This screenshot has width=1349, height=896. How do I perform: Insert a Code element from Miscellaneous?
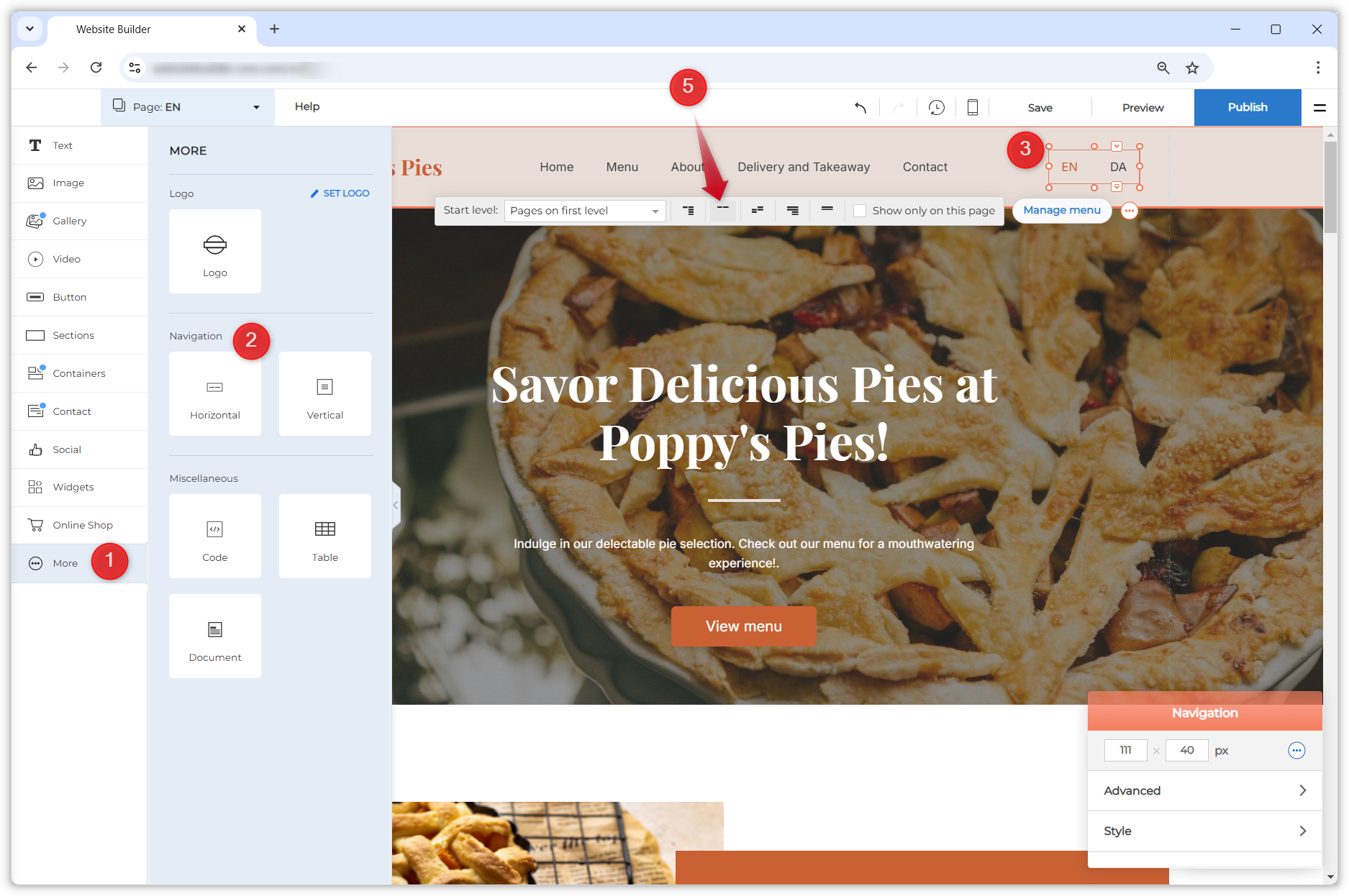tap(214, 536)
